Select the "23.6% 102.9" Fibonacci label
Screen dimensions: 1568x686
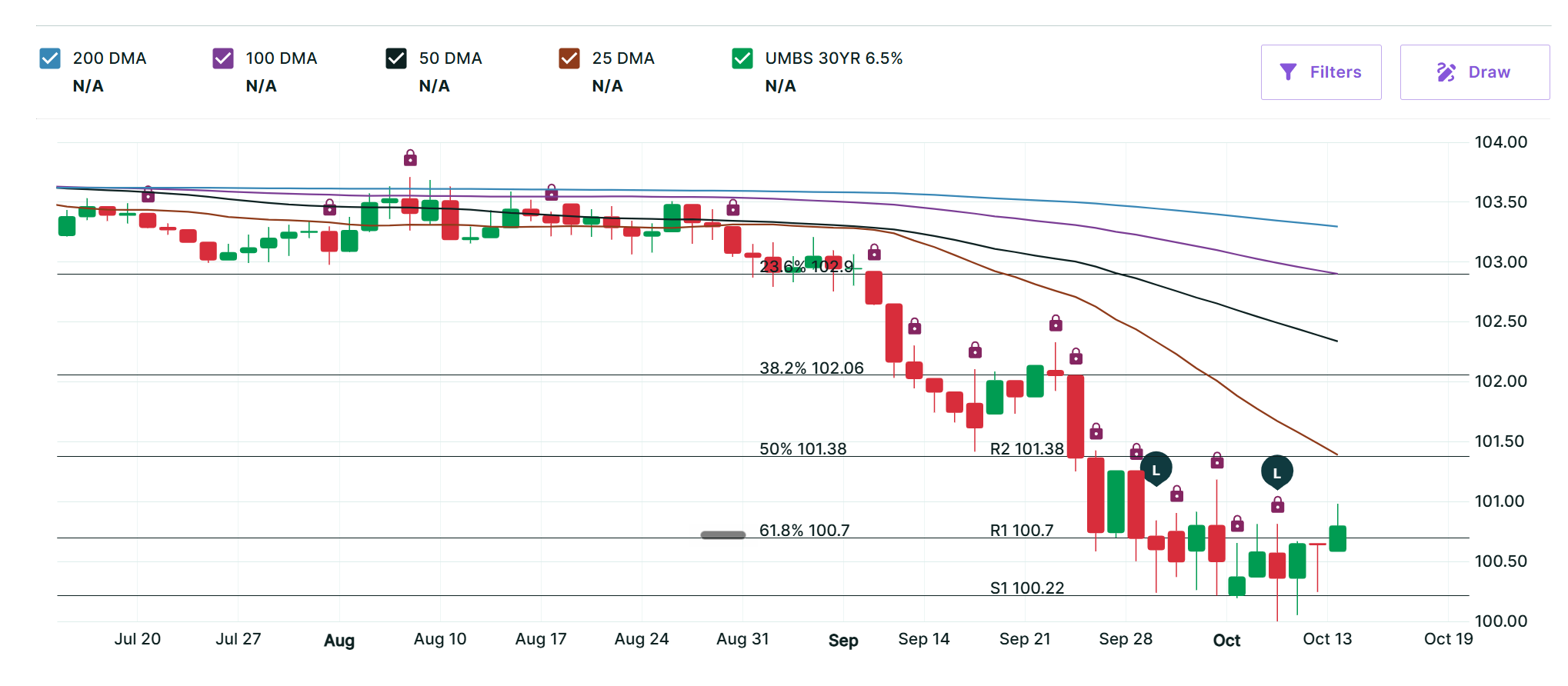pyautogui.click(x=806, y=266)
